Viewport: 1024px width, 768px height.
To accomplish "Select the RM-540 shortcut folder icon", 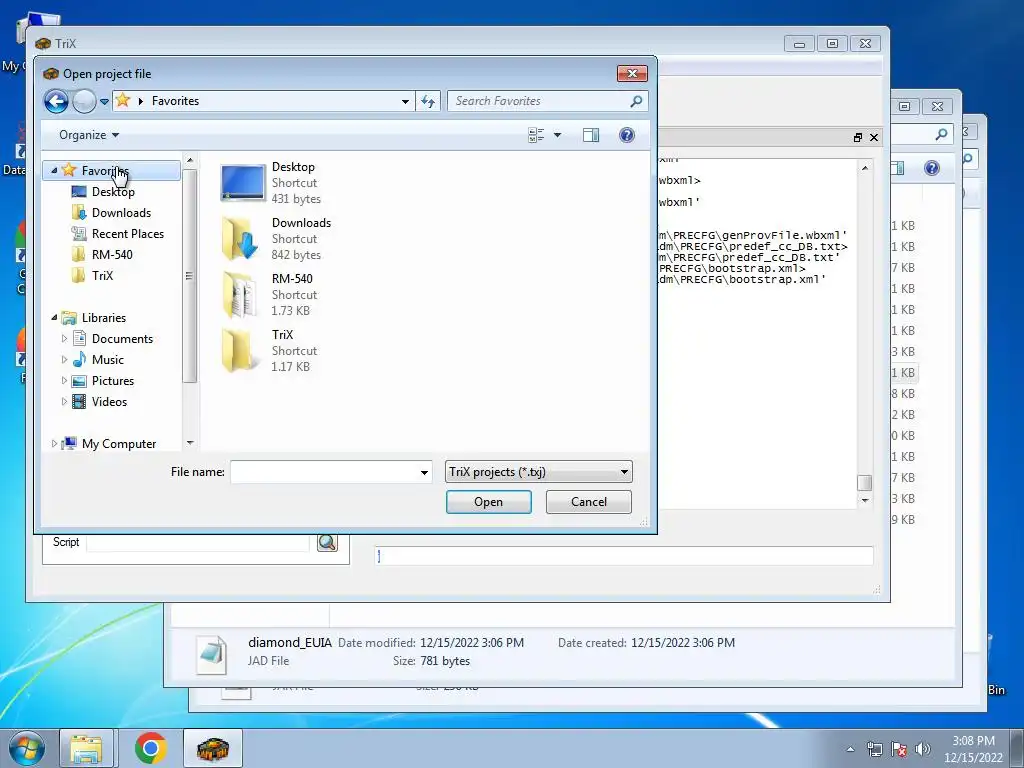I will (x=239, y=295).
